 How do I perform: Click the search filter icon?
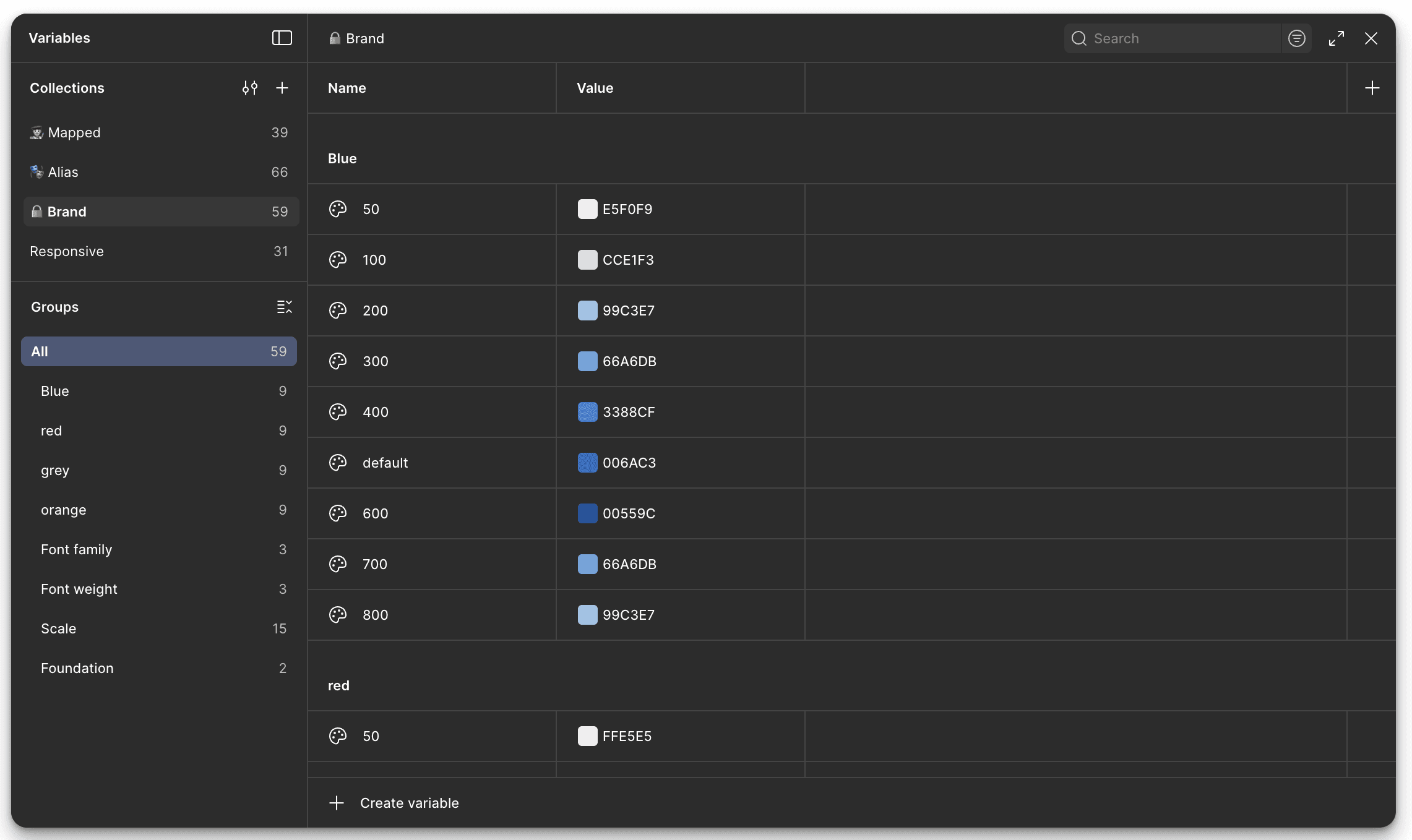1296,38
